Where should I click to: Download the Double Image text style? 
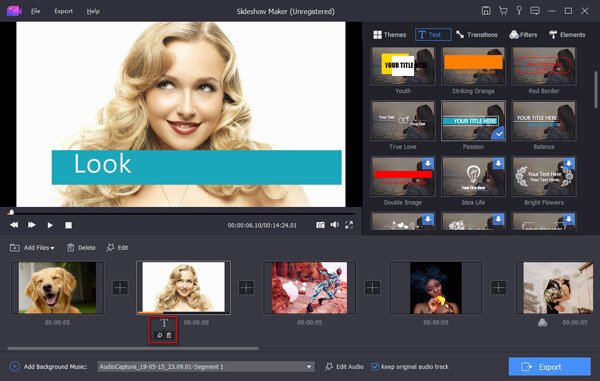(428, 163)
